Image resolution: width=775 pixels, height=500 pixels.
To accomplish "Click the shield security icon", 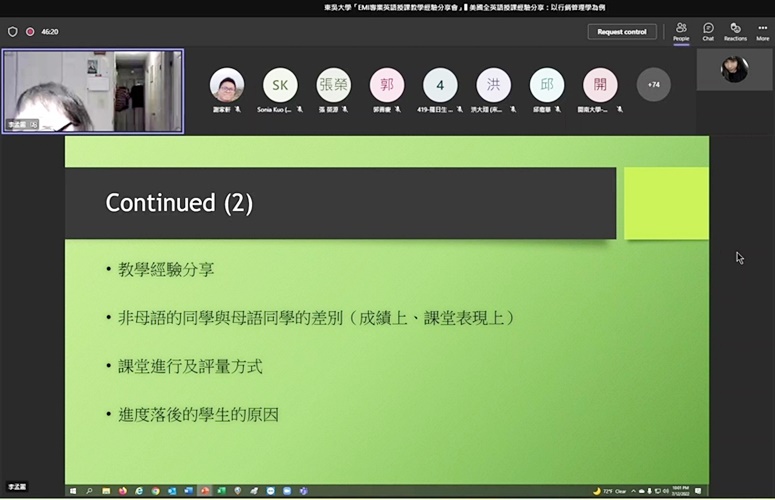I will pos(12,32).
